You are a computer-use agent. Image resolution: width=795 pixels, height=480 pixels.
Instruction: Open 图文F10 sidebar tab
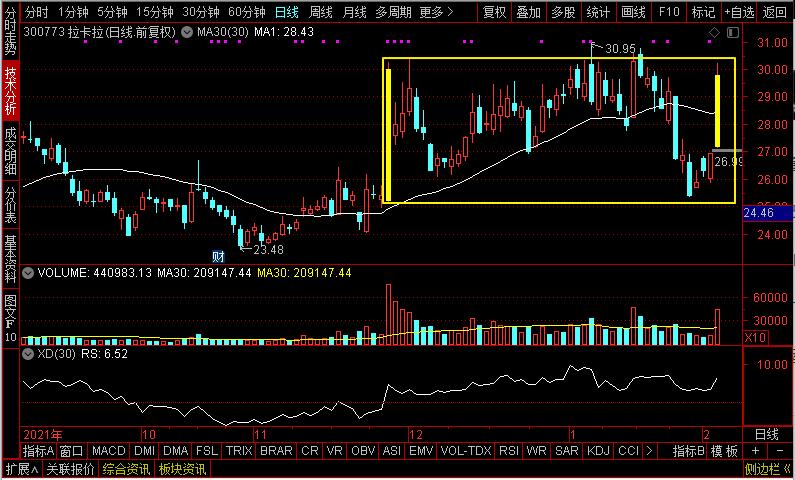(x=10, y=318)
